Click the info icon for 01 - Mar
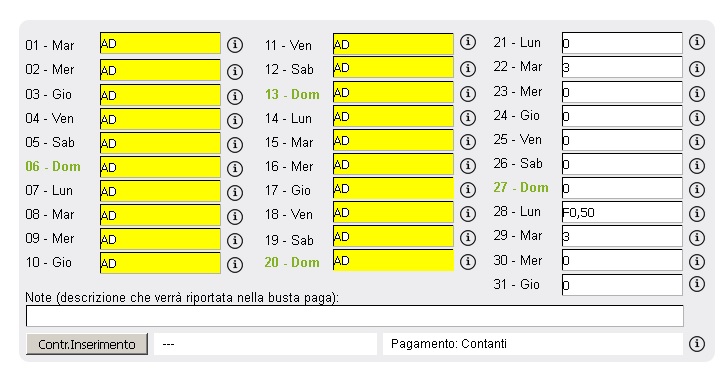Viewport: 726px width, 382px height. 235,45
